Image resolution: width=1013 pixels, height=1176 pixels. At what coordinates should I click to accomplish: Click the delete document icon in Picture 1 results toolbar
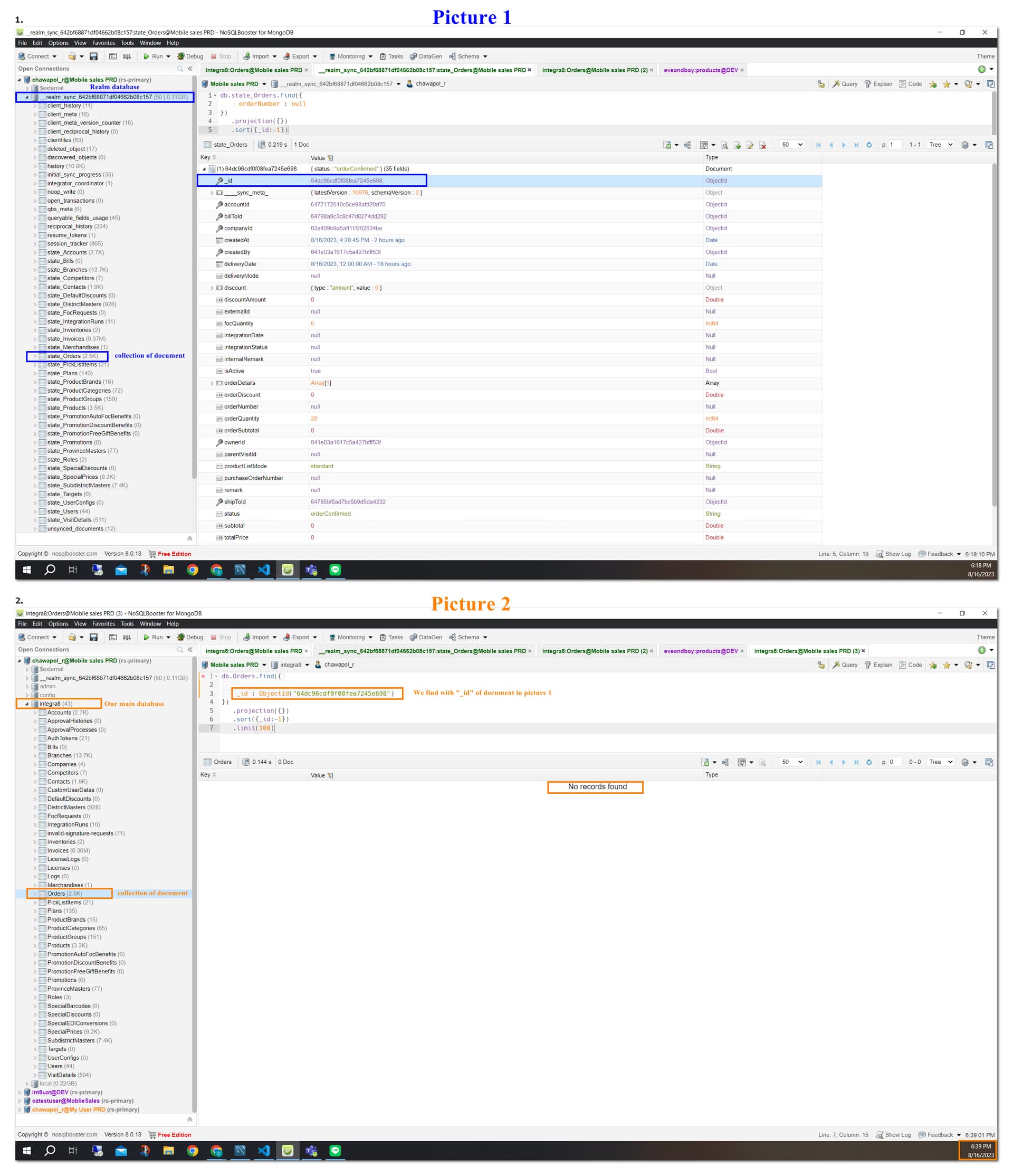click(x=762, y=145)
